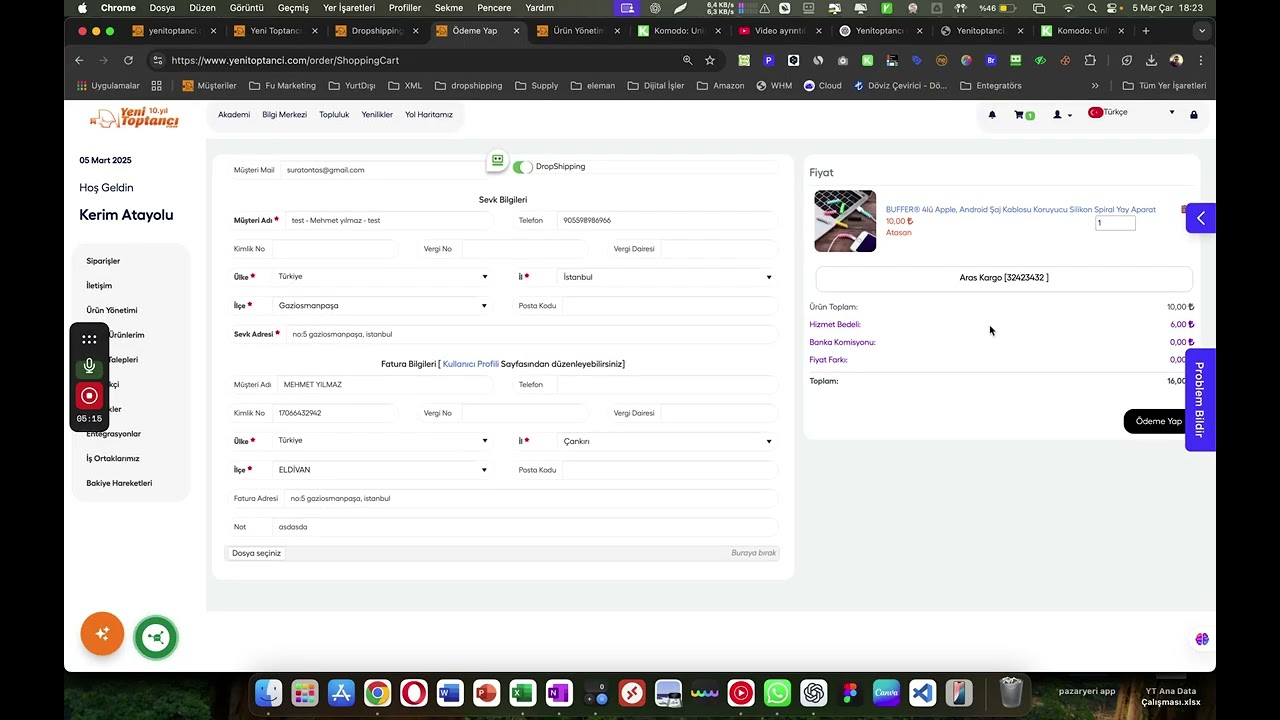Open the Bilgi Merkezi menu
The width and height of the screenshot is (1280, 720).
pos(285,115)
